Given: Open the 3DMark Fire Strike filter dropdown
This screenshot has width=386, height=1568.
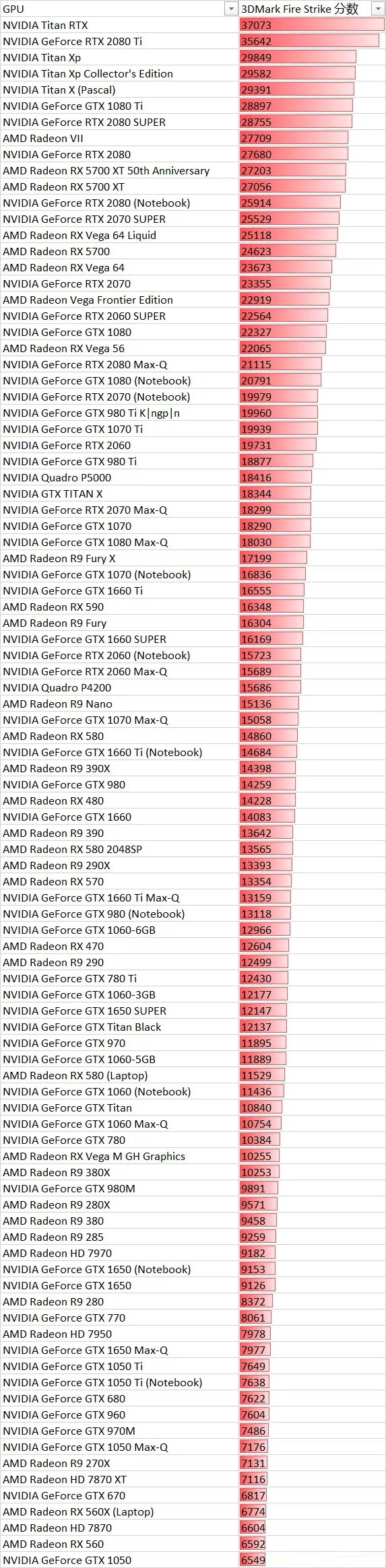Looking at the screenshot, I should [378, 9].
